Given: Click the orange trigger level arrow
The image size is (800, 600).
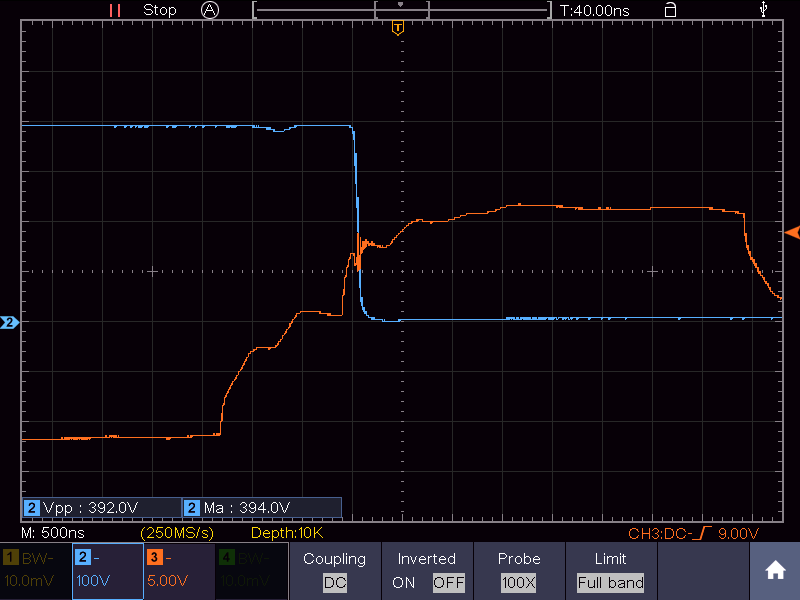Looking at the screenshot, I should tap(792, 233).
